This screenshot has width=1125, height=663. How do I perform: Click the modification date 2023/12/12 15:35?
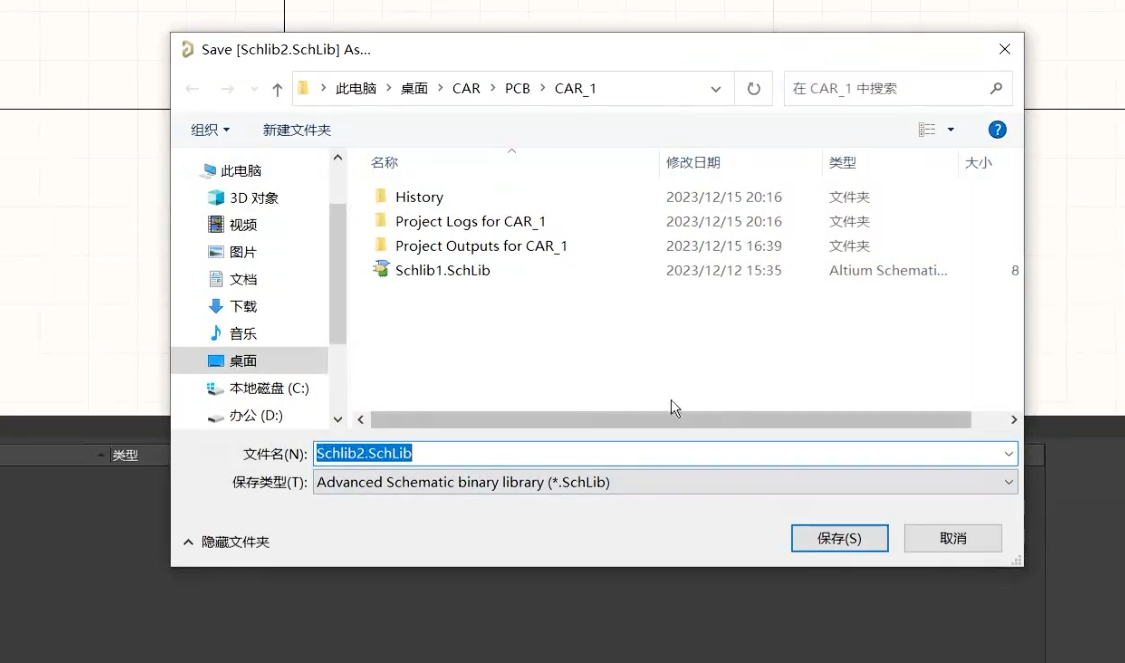coord(724,270)
